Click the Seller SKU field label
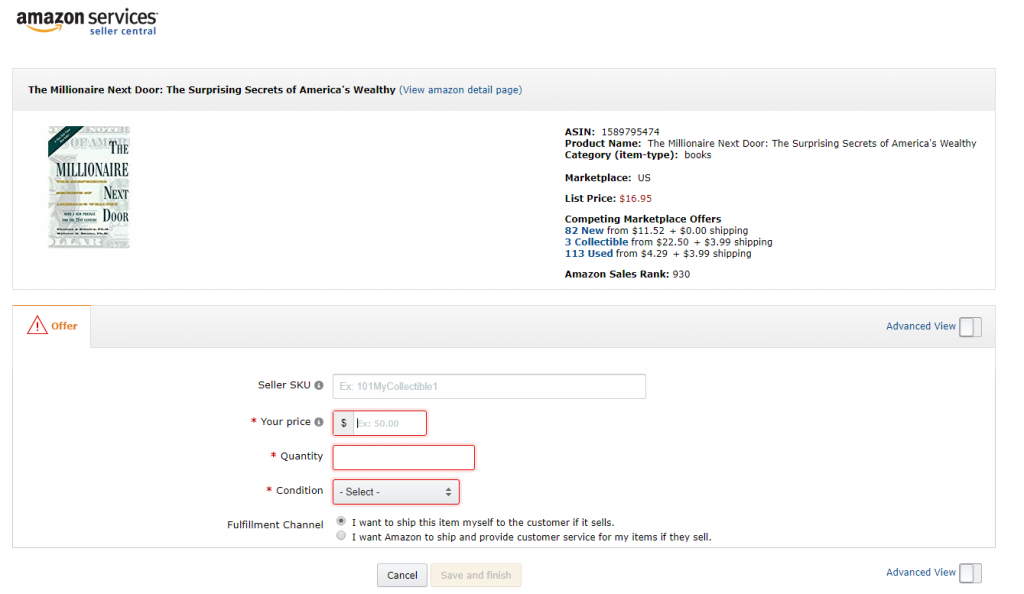1024x594 pixels. pyautogui.click(x=284, y=385)
